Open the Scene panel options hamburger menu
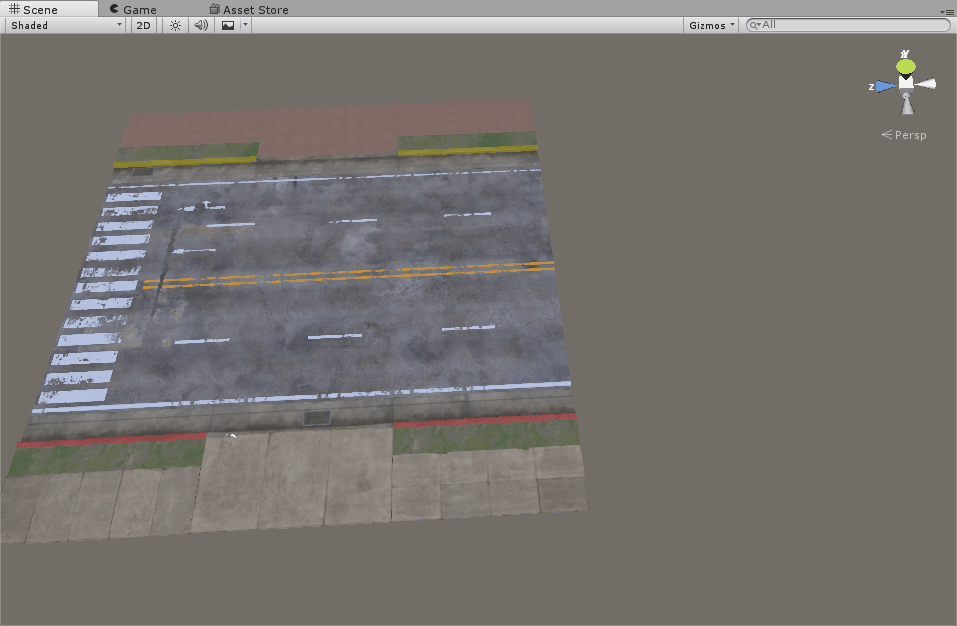Image resolution: width=957 pixels, height=626 pixels. [948, 12]
